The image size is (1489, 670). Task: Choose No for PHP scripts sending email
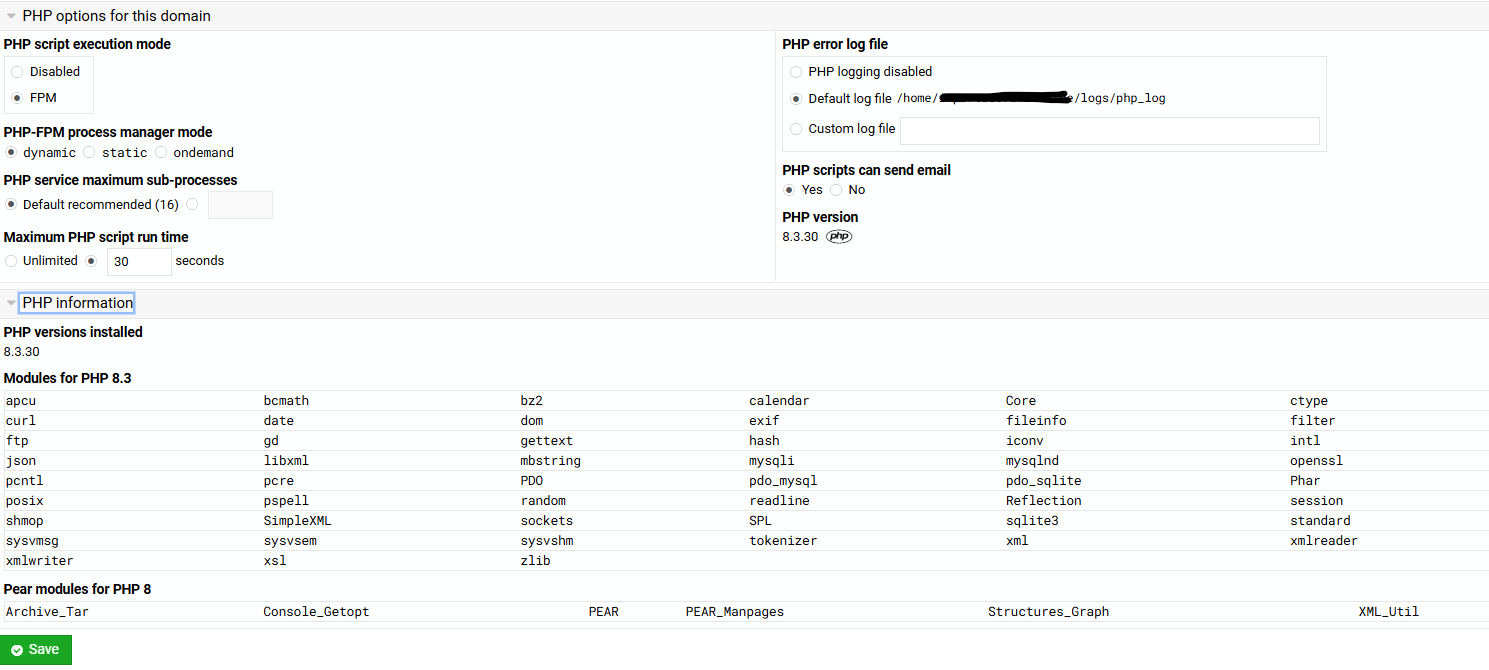(836, 190)
